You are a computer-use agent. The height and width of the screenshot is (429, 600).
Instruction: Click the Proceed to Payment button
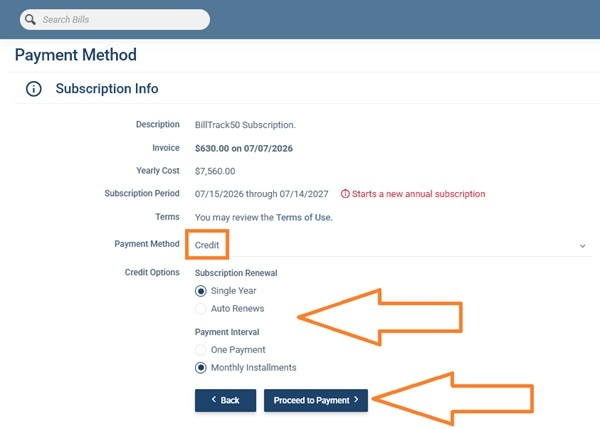click(x=316, y=400)
